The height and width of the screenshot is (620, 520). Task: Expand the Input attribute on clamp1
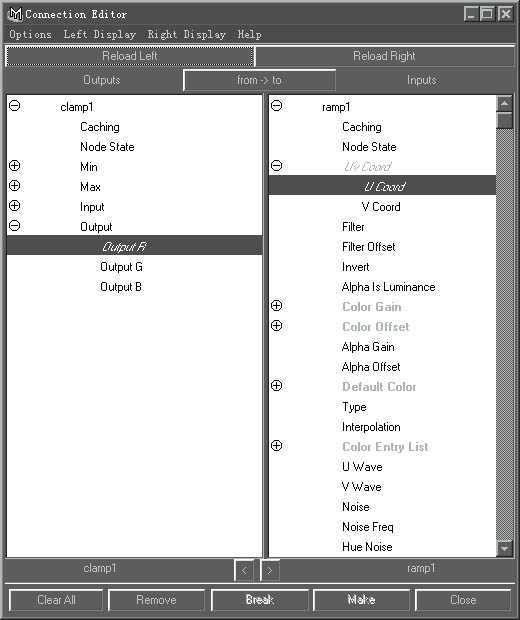(x=15, y=206)
